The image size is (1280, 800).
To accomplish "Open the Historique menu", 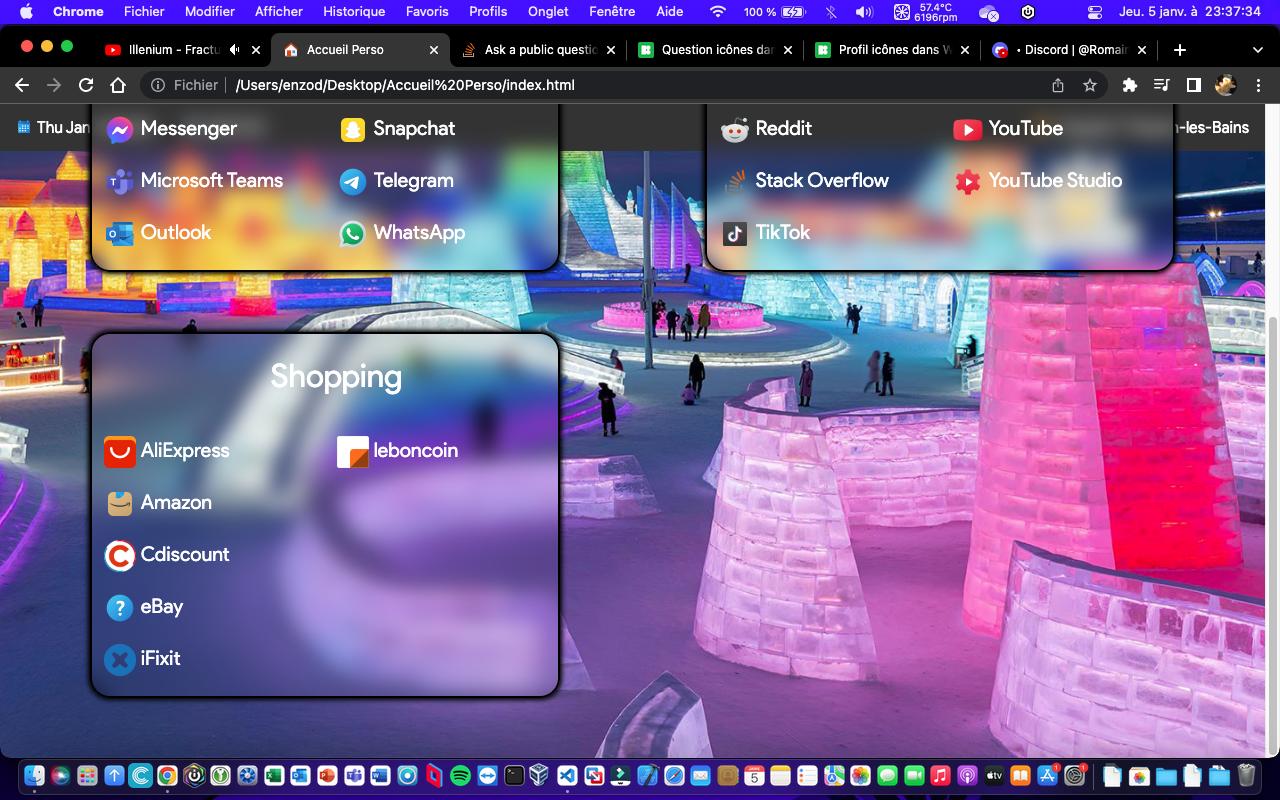I will (x=354, y=12).
